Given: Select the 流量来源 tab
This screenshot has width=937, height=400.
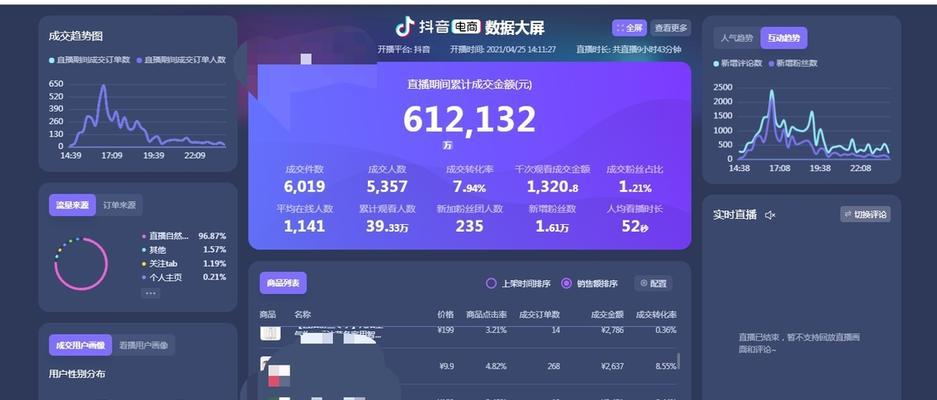Looking at the screenshot, I should coord(72,205).
